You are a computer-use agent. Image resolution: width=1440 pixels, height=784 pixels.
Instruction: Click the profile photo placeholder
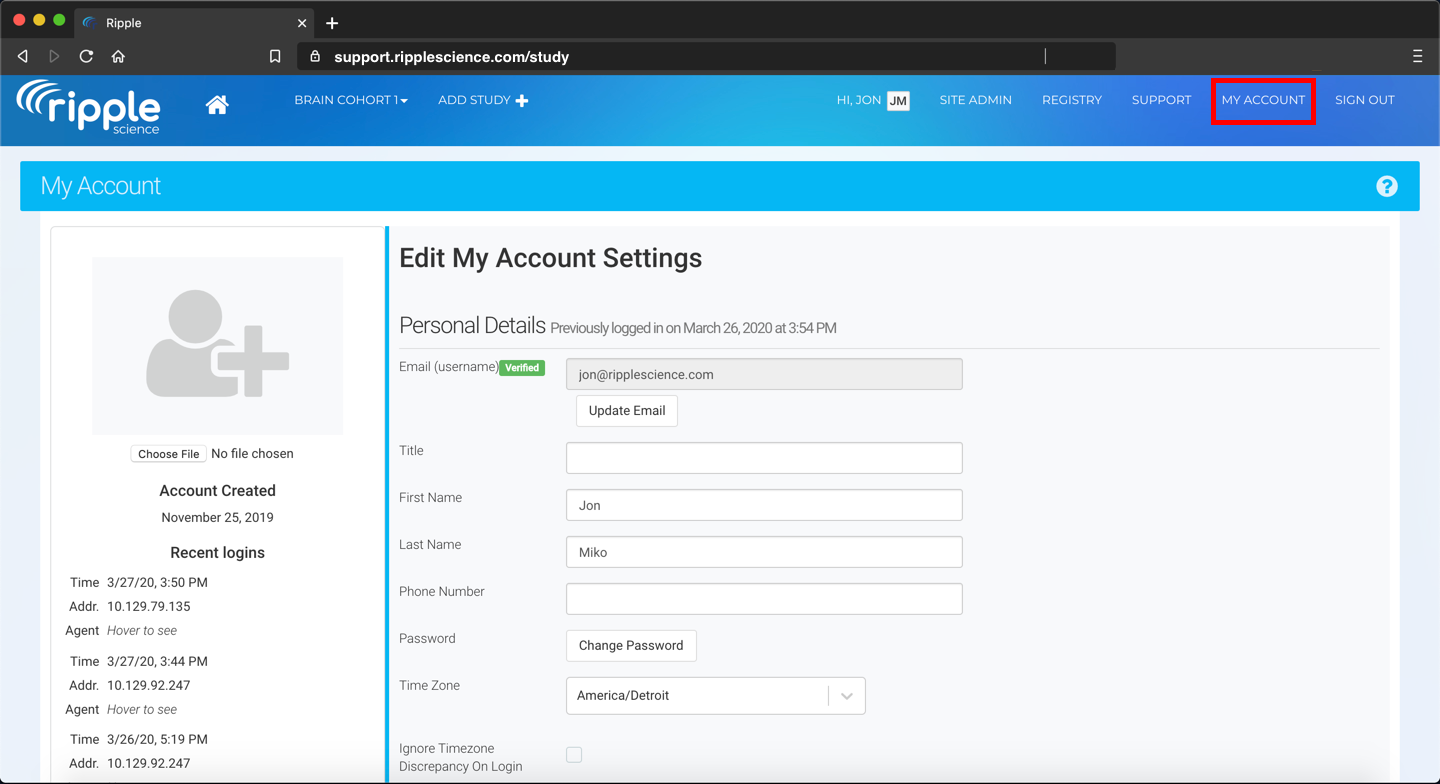click(217, 345)
